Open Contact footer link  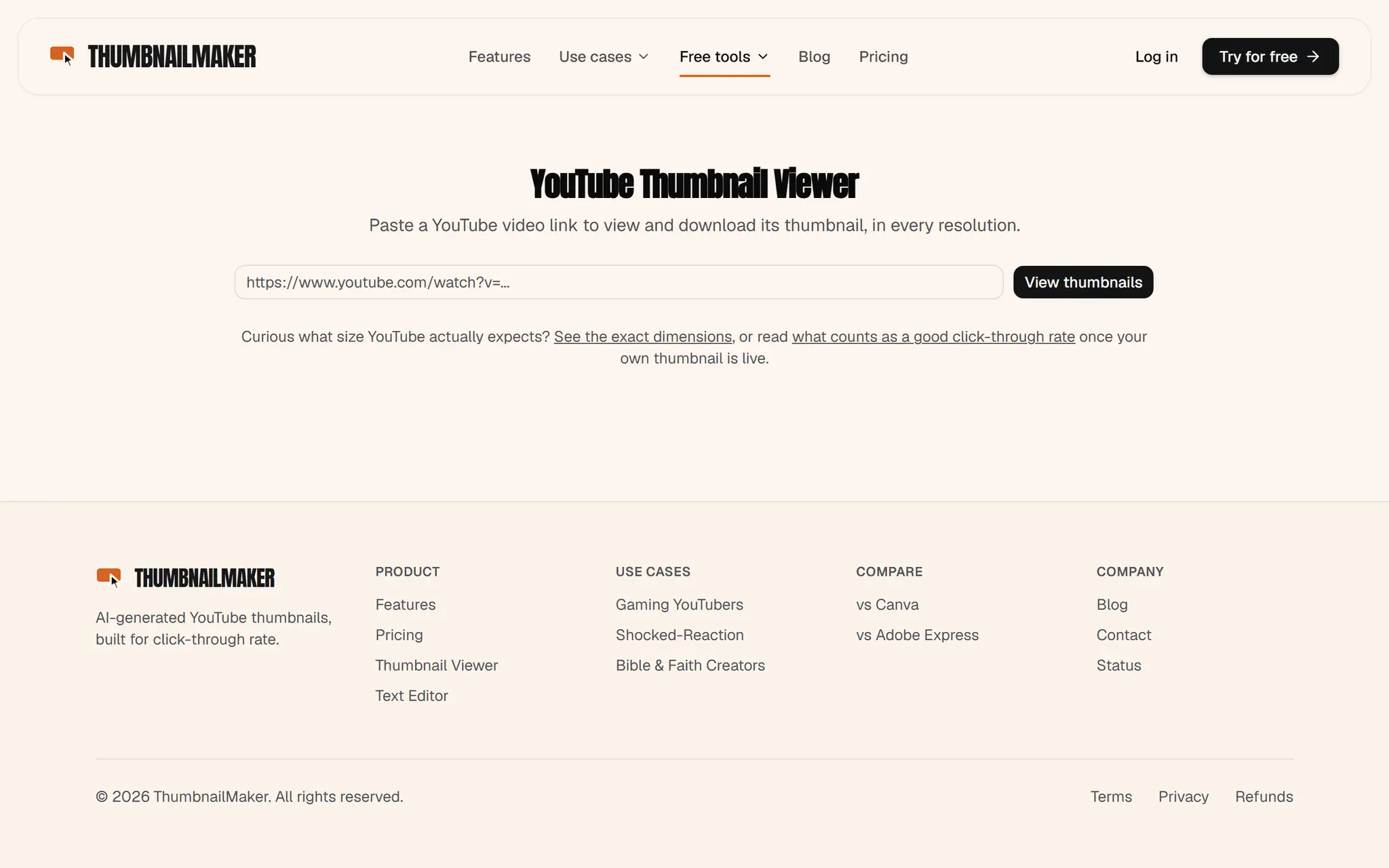pos(1124,635)
